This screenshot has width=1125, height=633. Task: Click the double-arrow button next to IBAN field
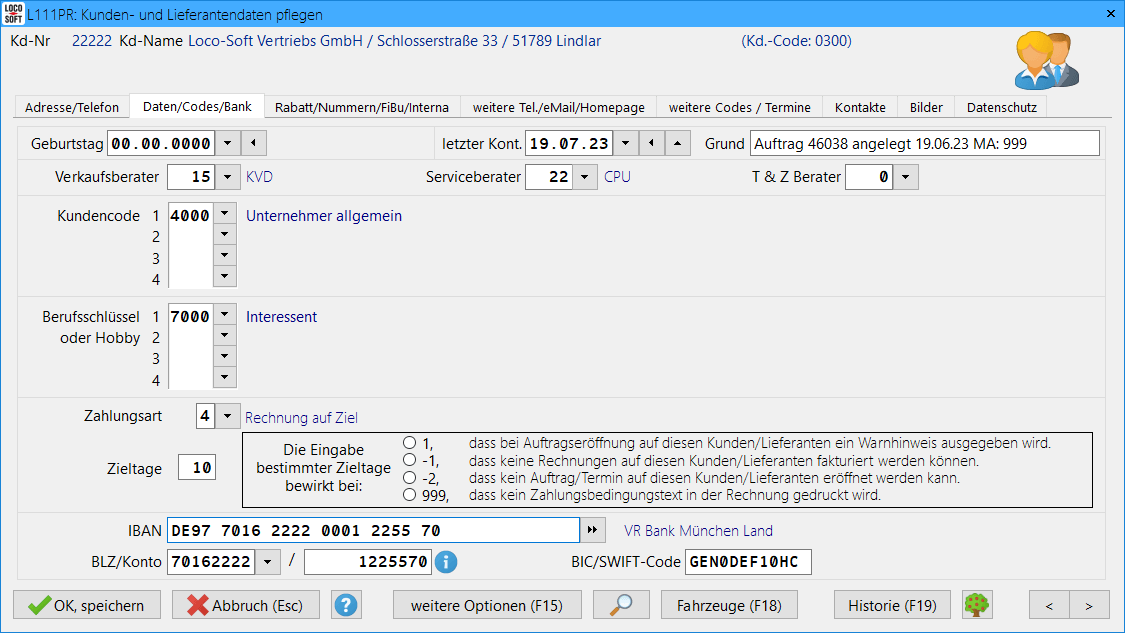tap(594, 530)
